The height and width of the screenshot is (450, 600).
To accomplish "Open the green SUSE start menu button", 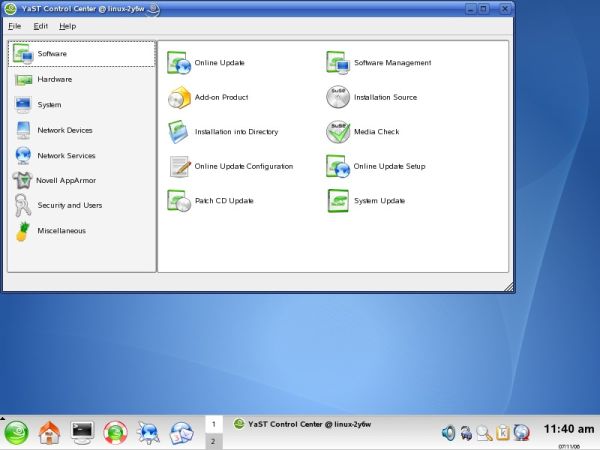I will click(16, 433).
